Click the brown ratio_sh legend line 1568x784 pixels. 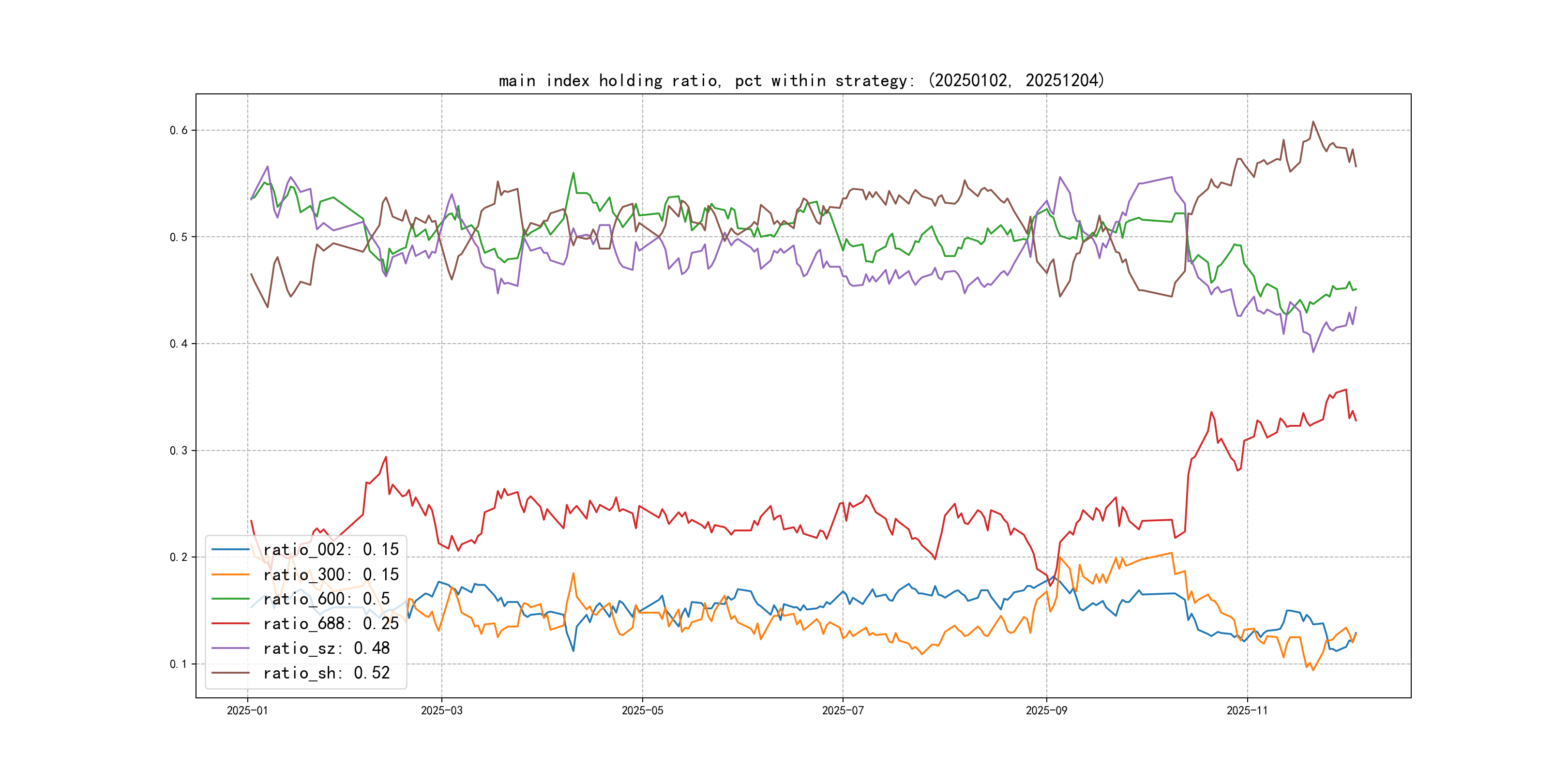coord(230,673)
